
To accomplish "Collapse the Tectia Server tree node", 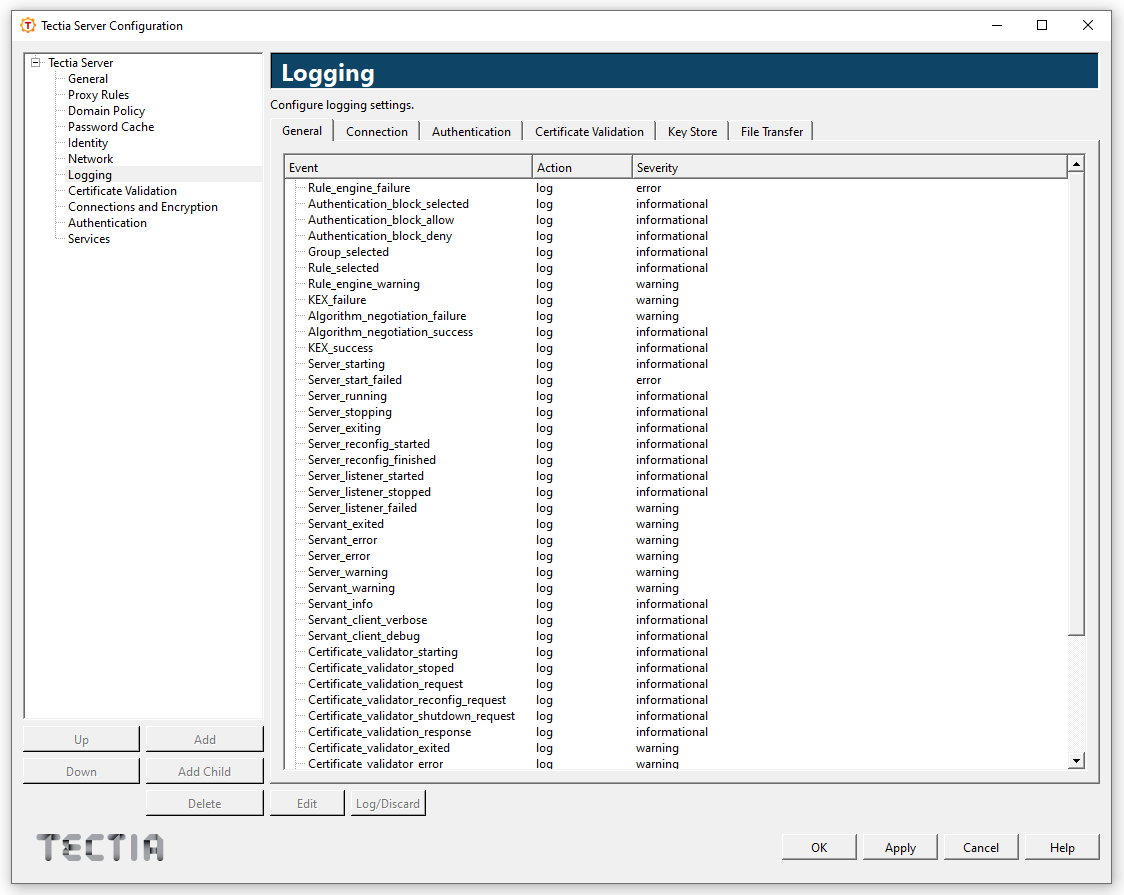I will click(x=35, y=62).
